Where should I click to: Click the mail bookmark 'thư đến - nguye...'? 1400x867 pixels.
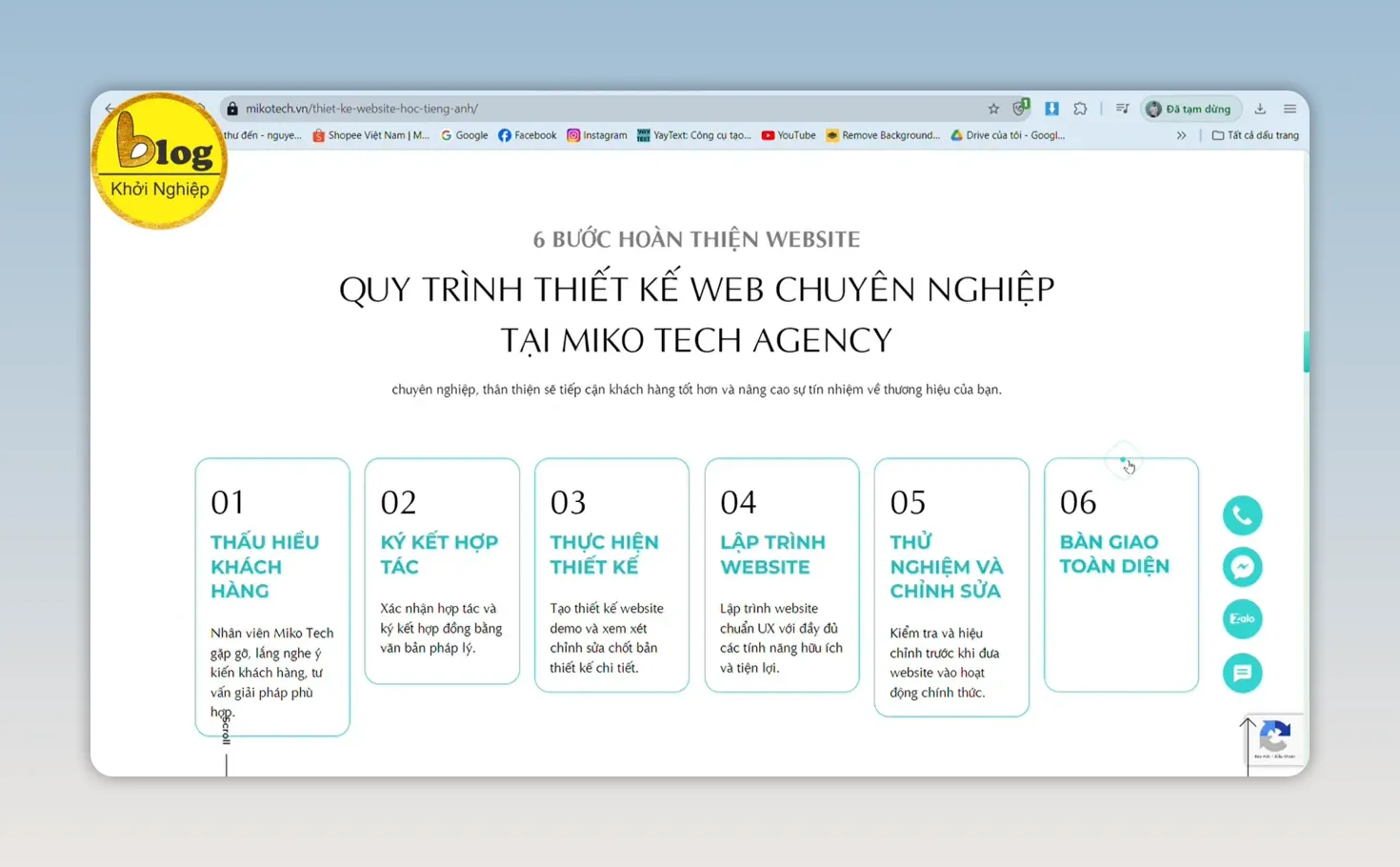(263, 135)
